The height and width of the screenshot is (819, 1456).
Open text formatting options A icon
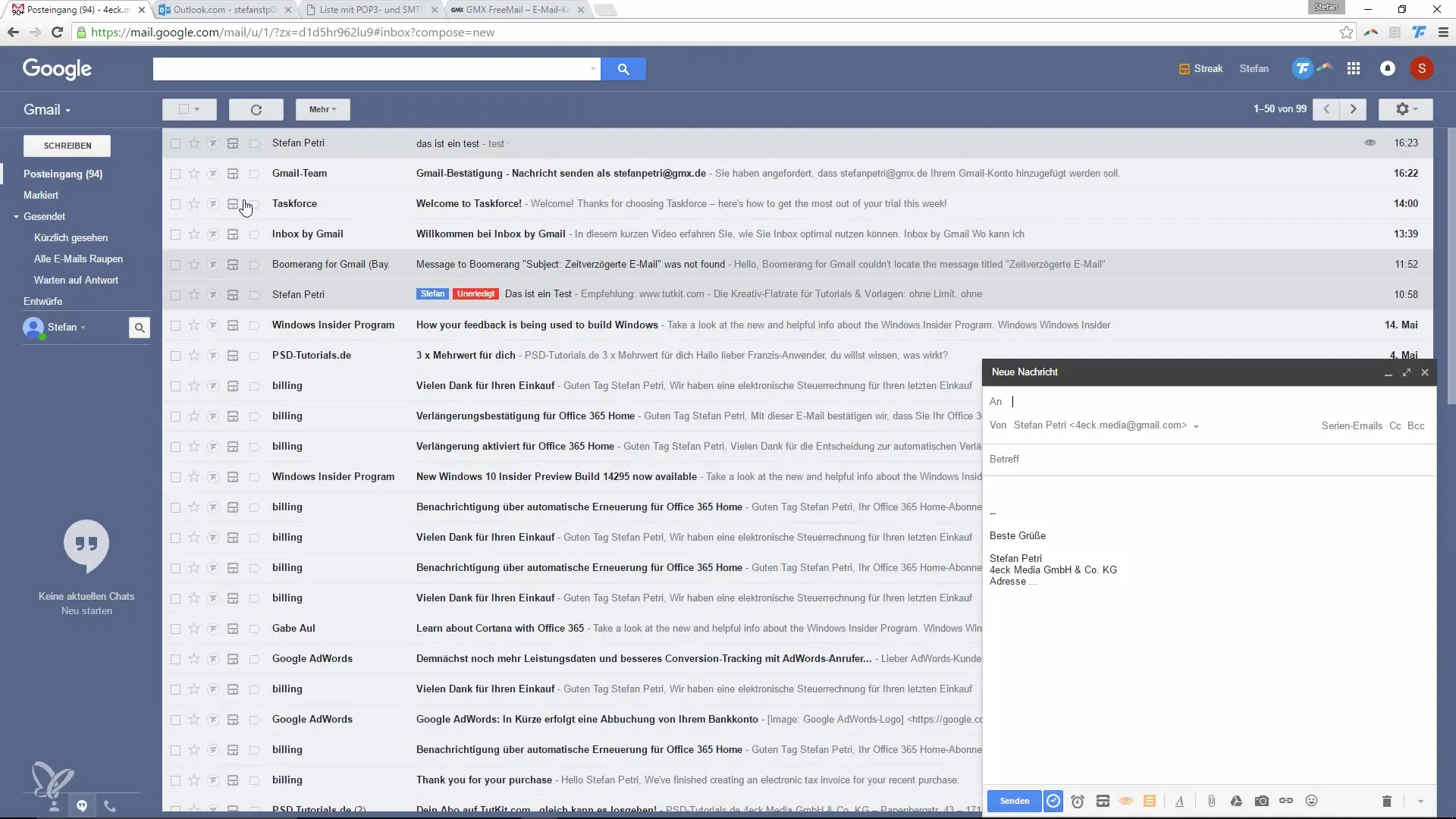point(1179,802)
